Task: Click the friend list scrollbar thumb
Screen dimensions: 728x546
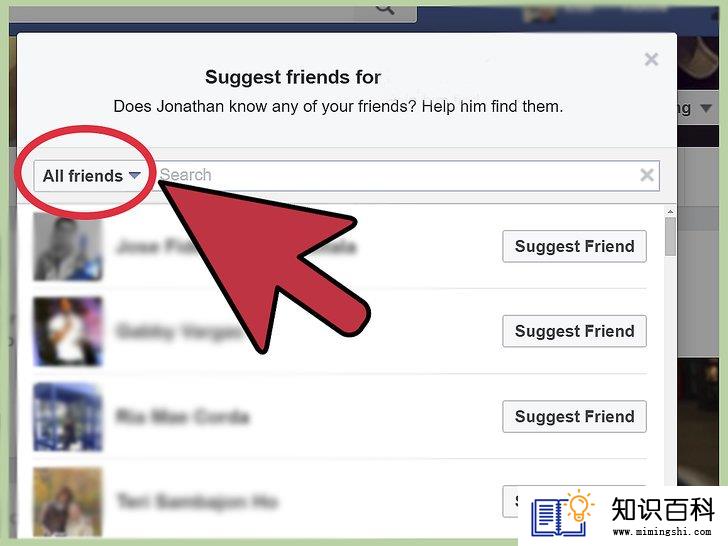Action: tap(670, 236)
